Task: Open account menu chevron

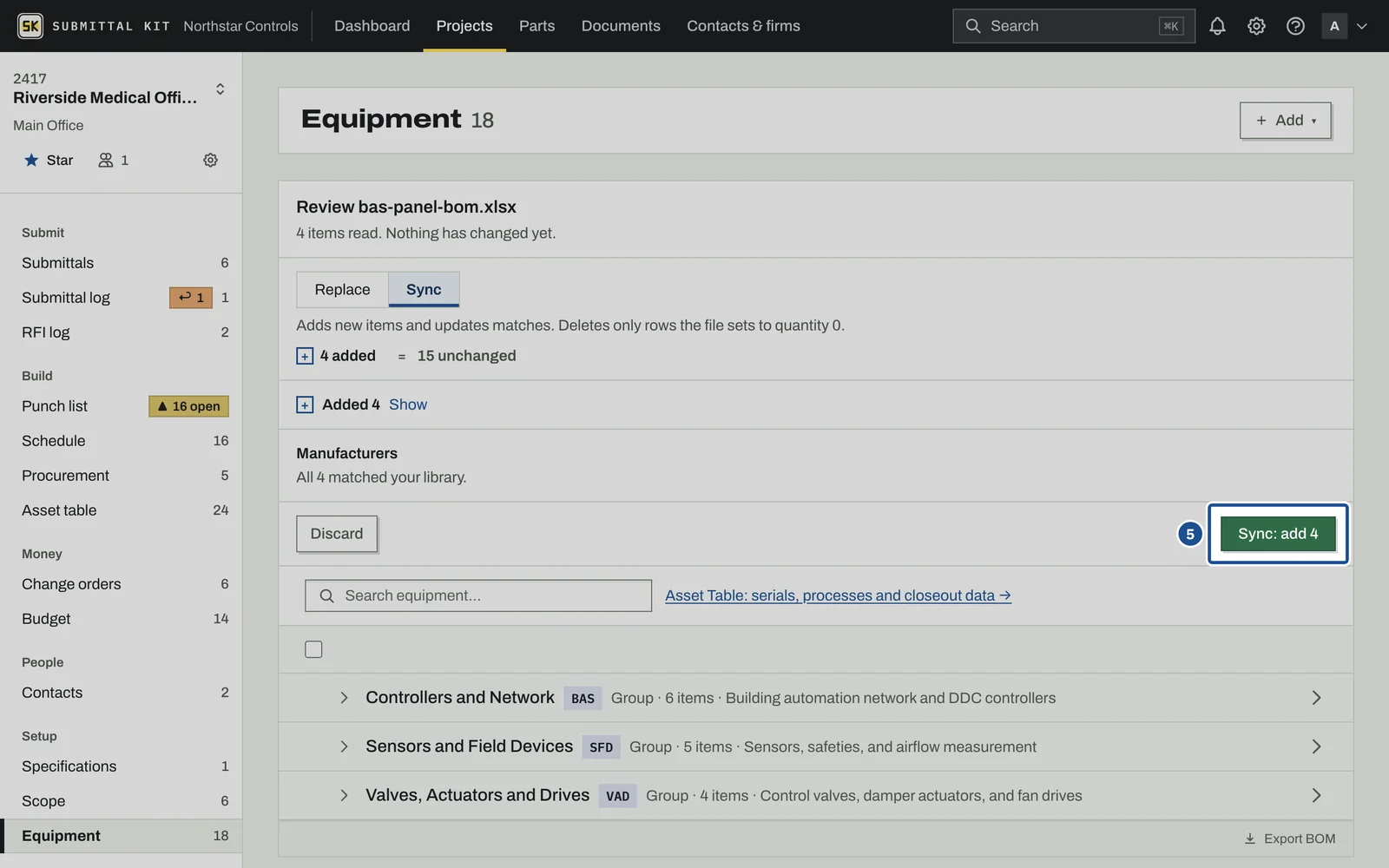Action: [x=1362, y=26]
